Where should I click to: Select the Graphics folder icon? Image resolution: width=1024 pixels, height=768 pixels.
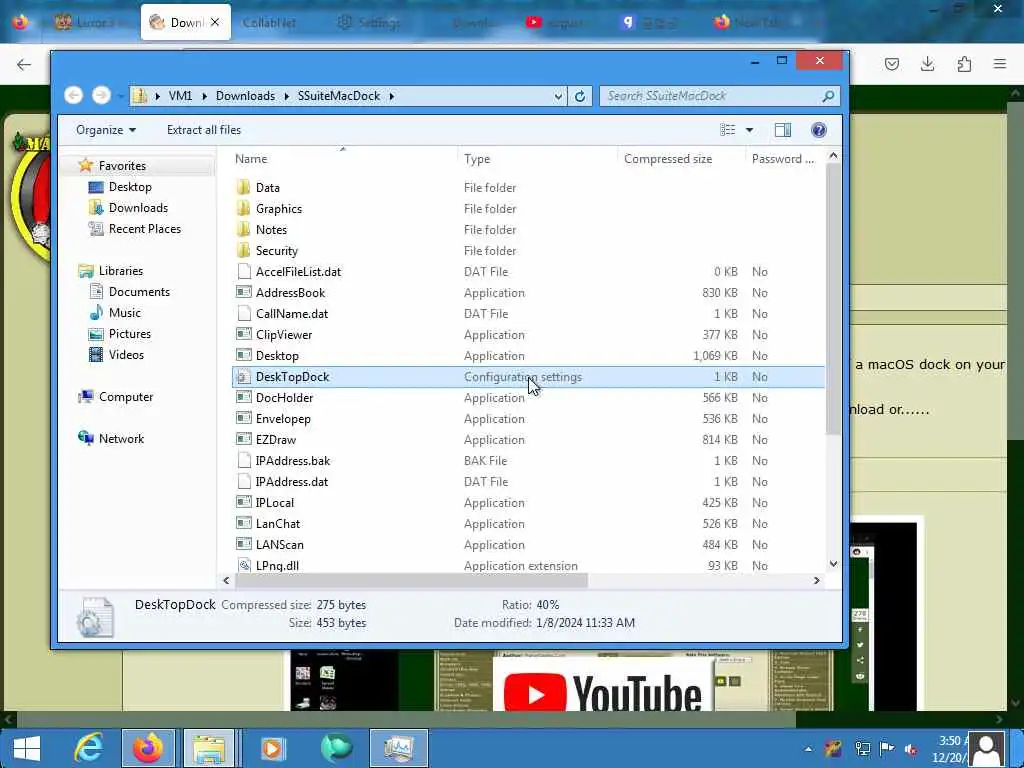coord(244,209)
